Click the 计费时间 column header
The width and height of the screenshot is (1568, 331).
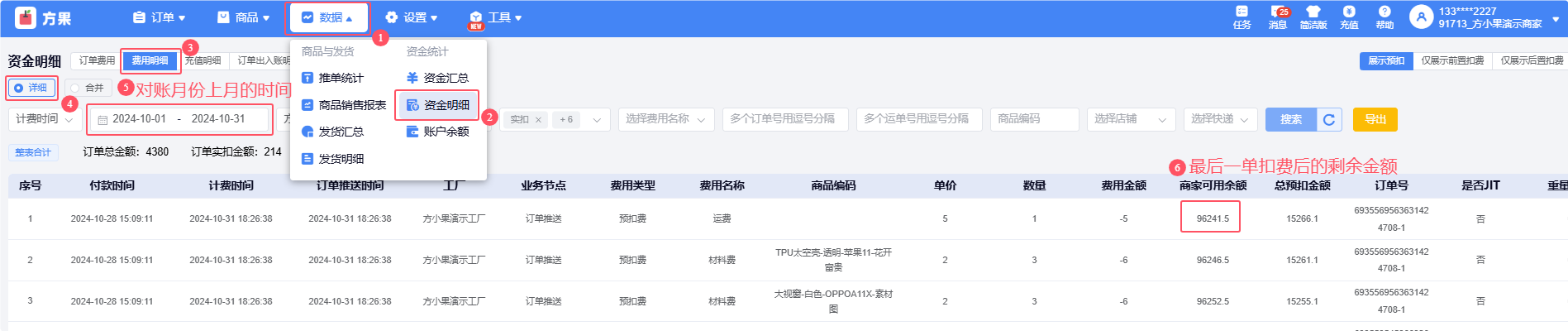pos(231,185)
